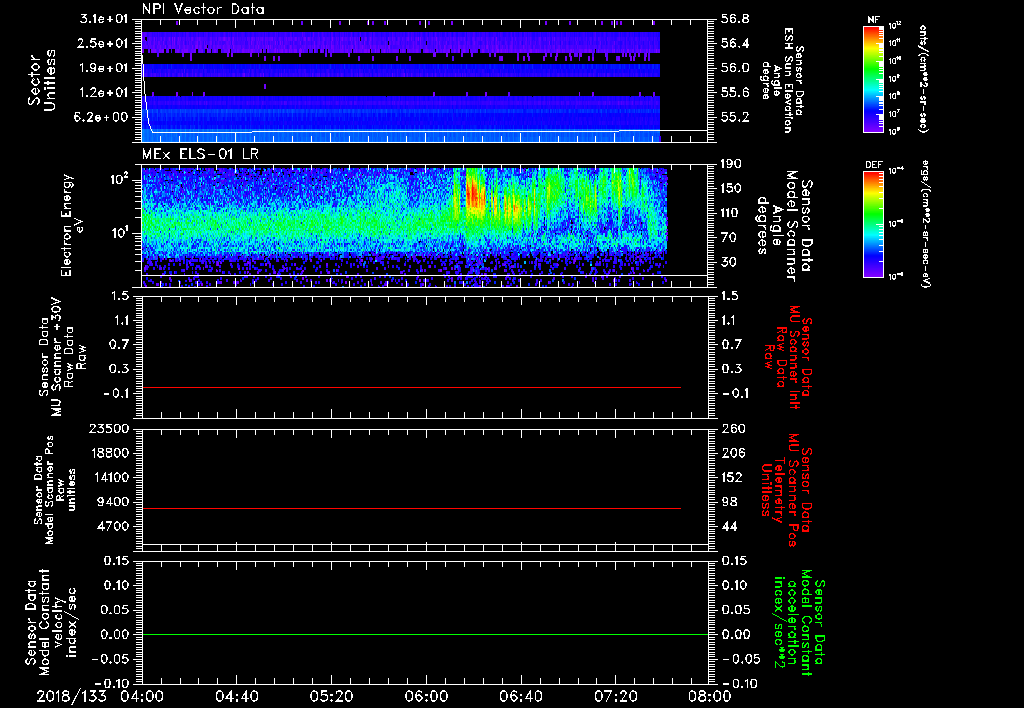This screenshot has width=1024, height=708.
Task: Click the NPI Vector Data title
Action: (x=203, y=9)
